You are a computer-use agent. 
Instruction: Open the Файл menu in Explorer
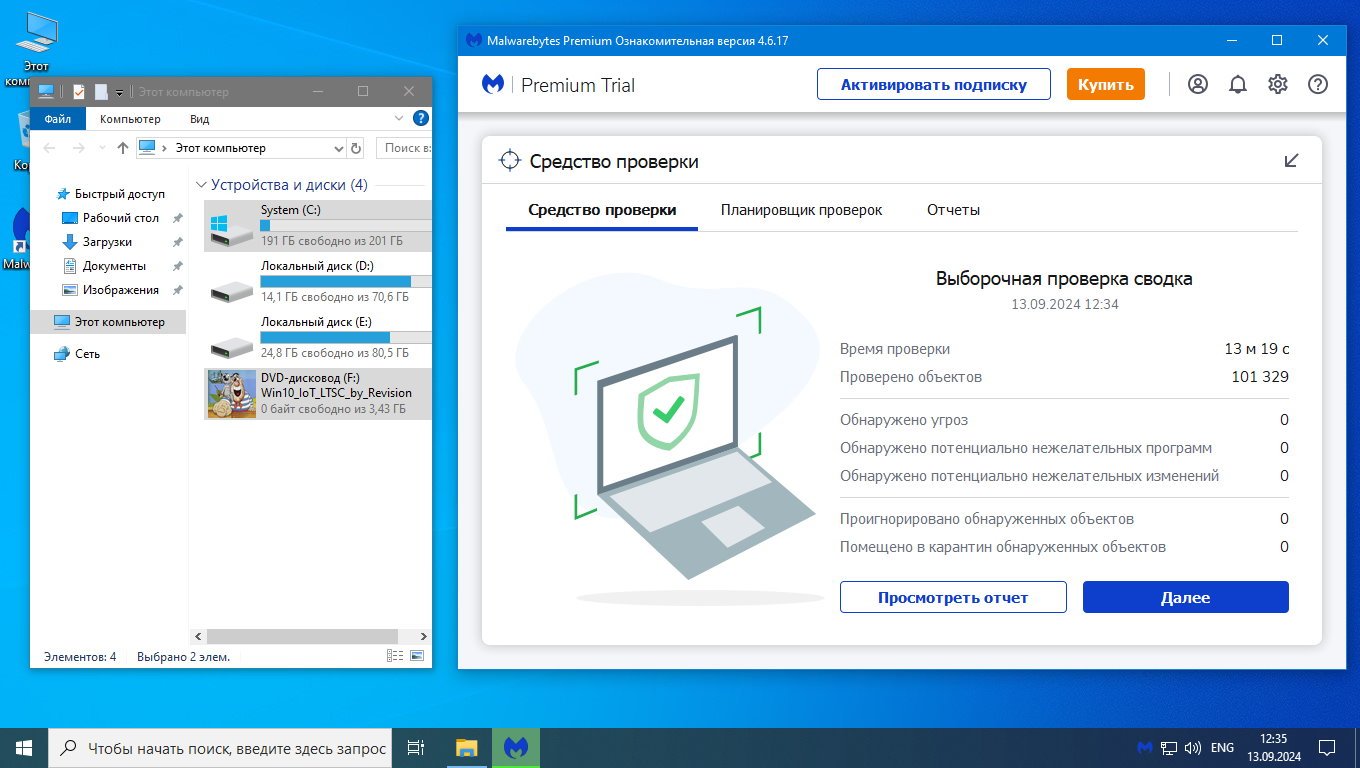[58, 119]
